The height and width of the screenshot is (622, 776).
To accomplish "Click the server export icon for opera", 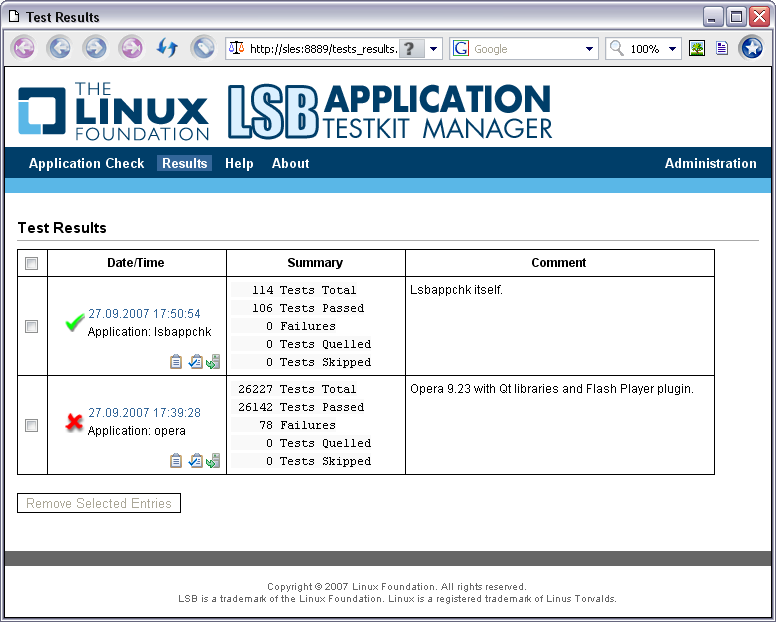I will point(213,461).
